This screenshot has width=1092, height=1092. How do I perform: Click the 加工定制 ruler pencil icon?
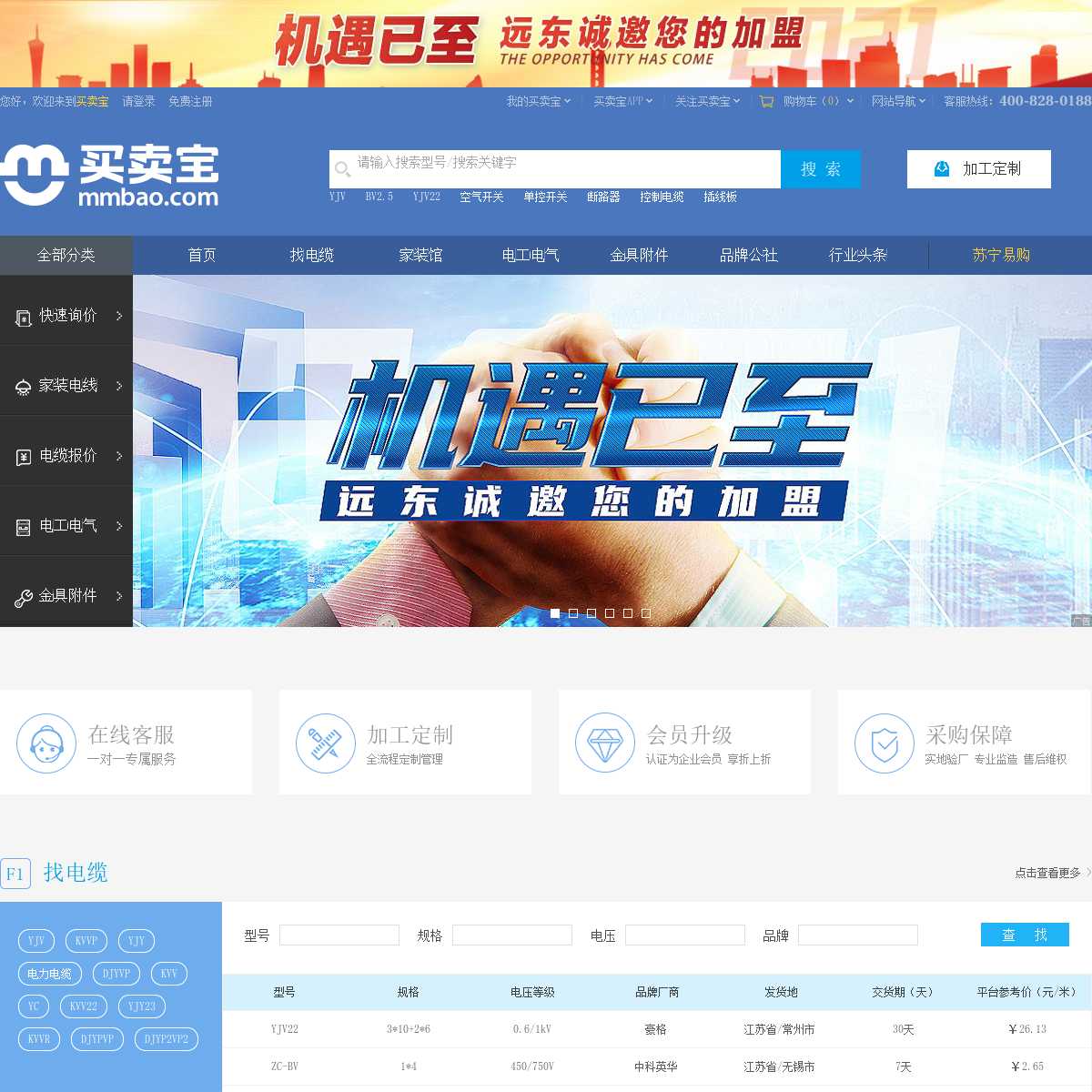point(325,743)
